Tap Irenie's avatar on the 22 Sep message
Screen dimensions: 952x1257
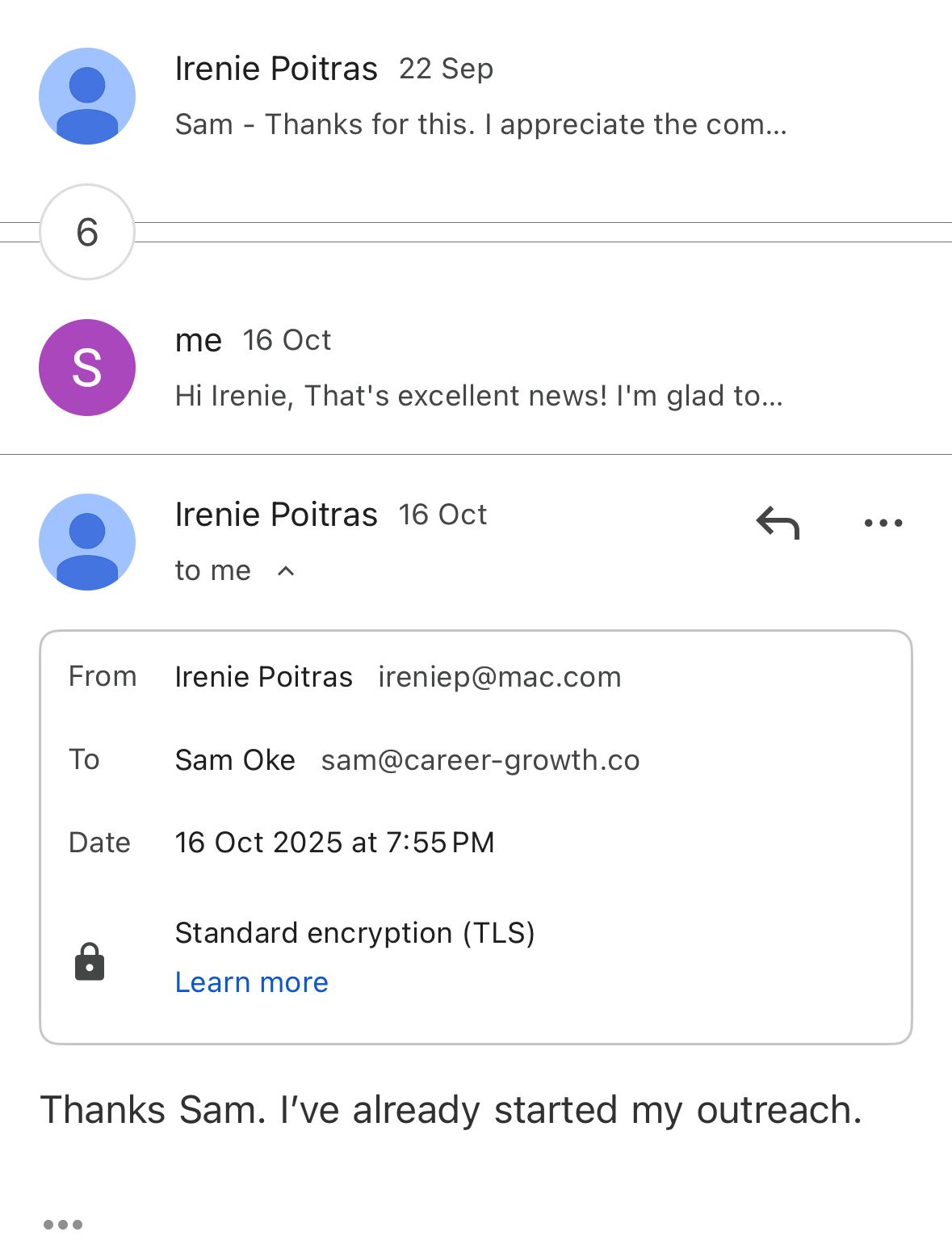(87, 96)
